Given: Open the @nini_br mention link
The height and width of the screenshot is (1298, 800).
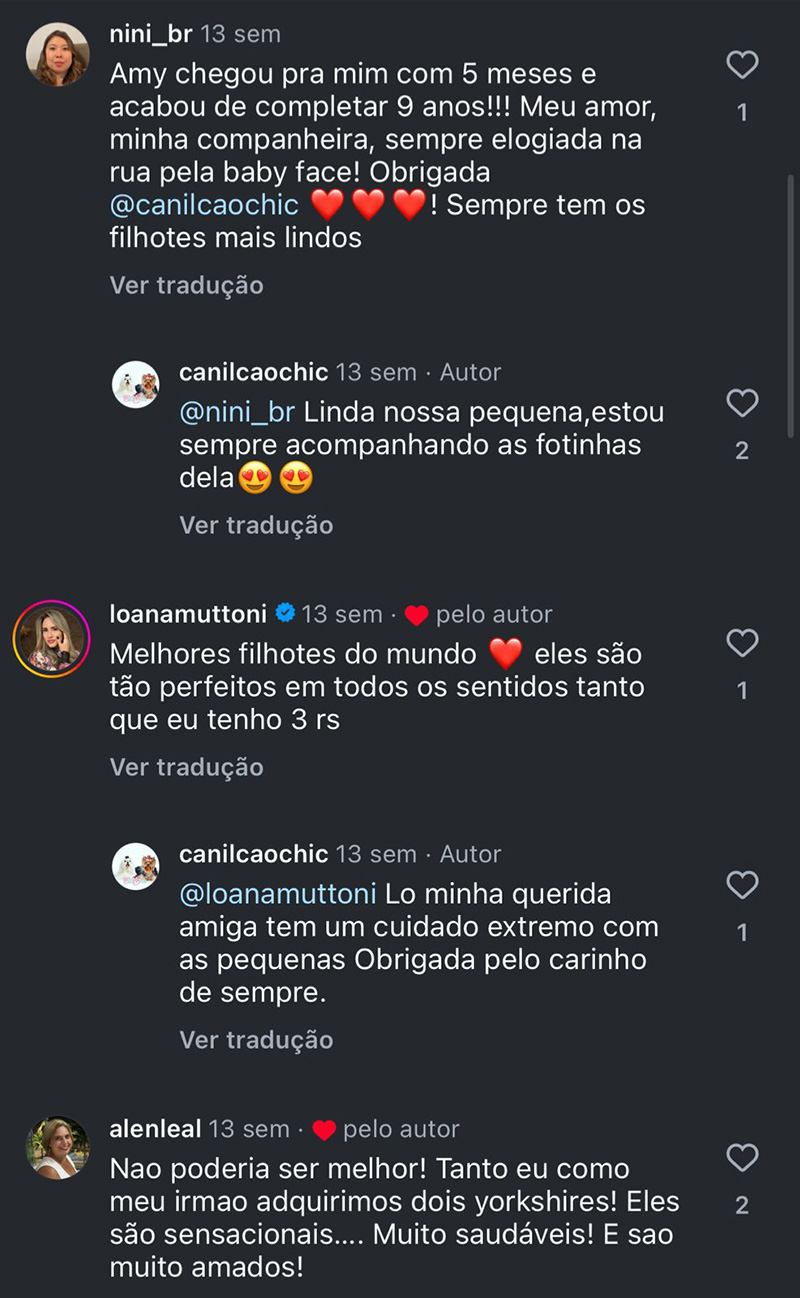Looking at the screenshot, I should [x=237, y=412].
